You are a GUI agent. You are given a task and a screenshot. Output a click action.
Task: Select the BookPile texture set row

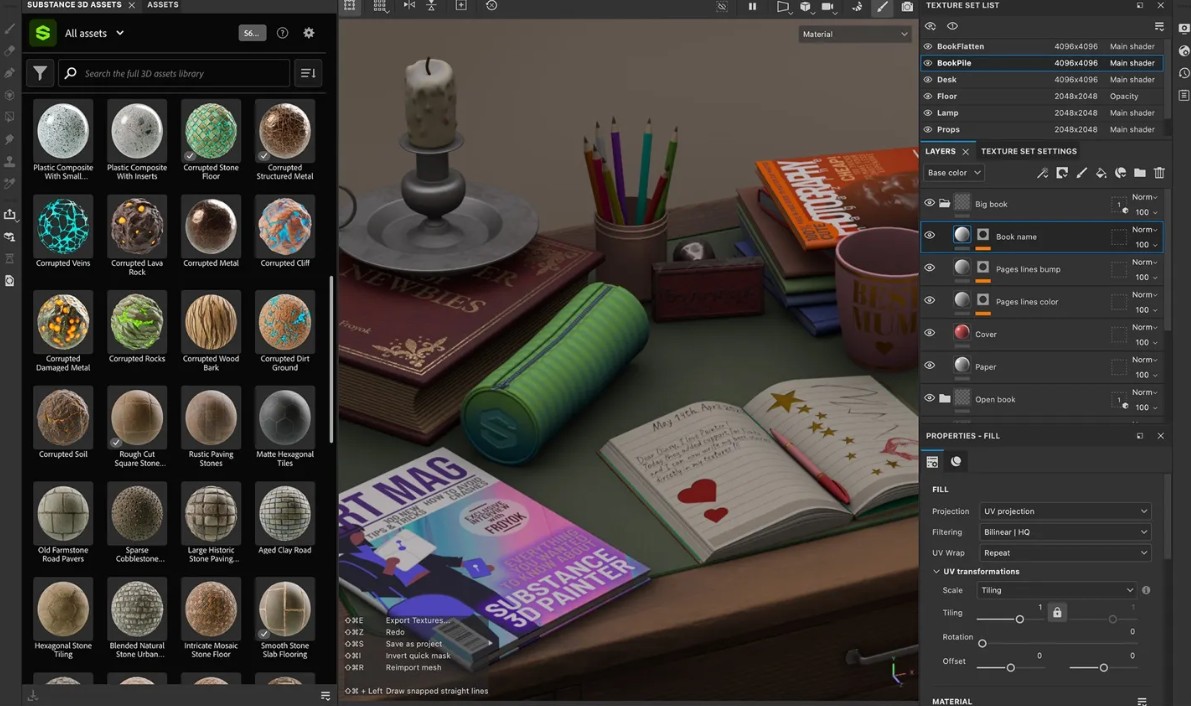(x=1041, y=63)
